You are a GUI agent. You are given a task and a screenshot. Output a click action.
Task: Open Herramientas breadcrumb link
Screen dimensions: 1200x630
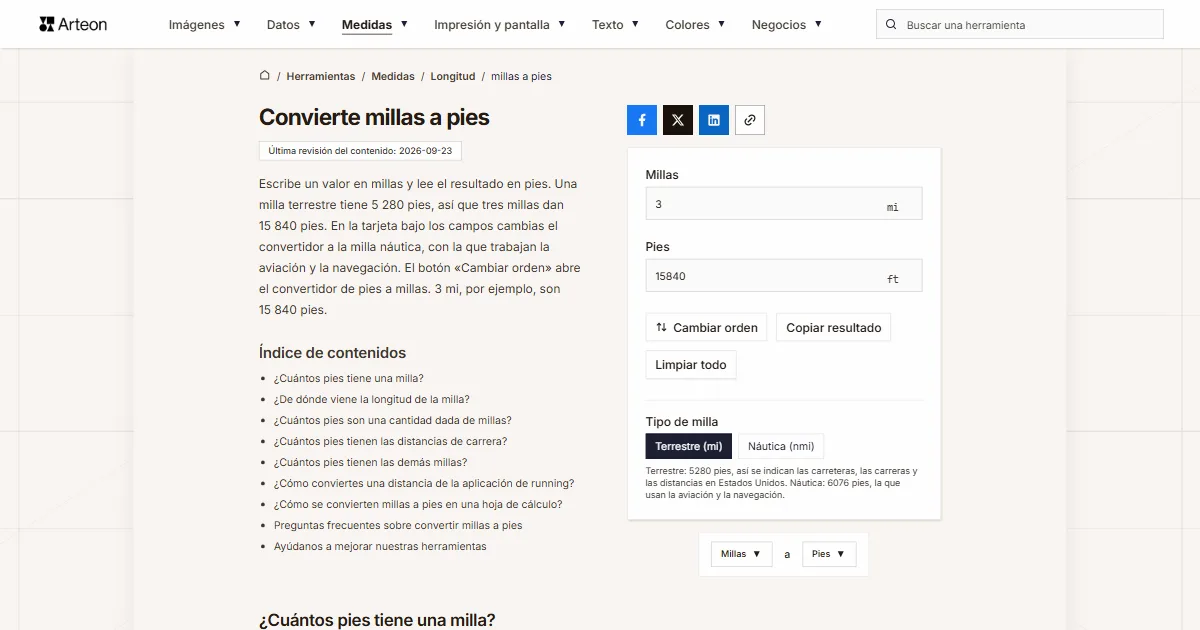(321, 76)
